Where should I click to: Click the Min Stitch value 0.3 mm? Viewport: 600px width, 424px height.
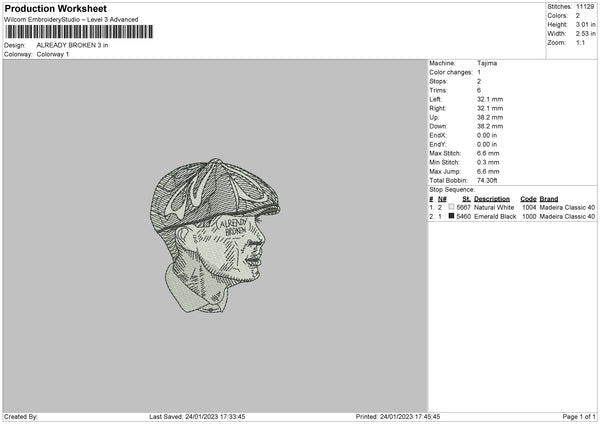point(488,162)
